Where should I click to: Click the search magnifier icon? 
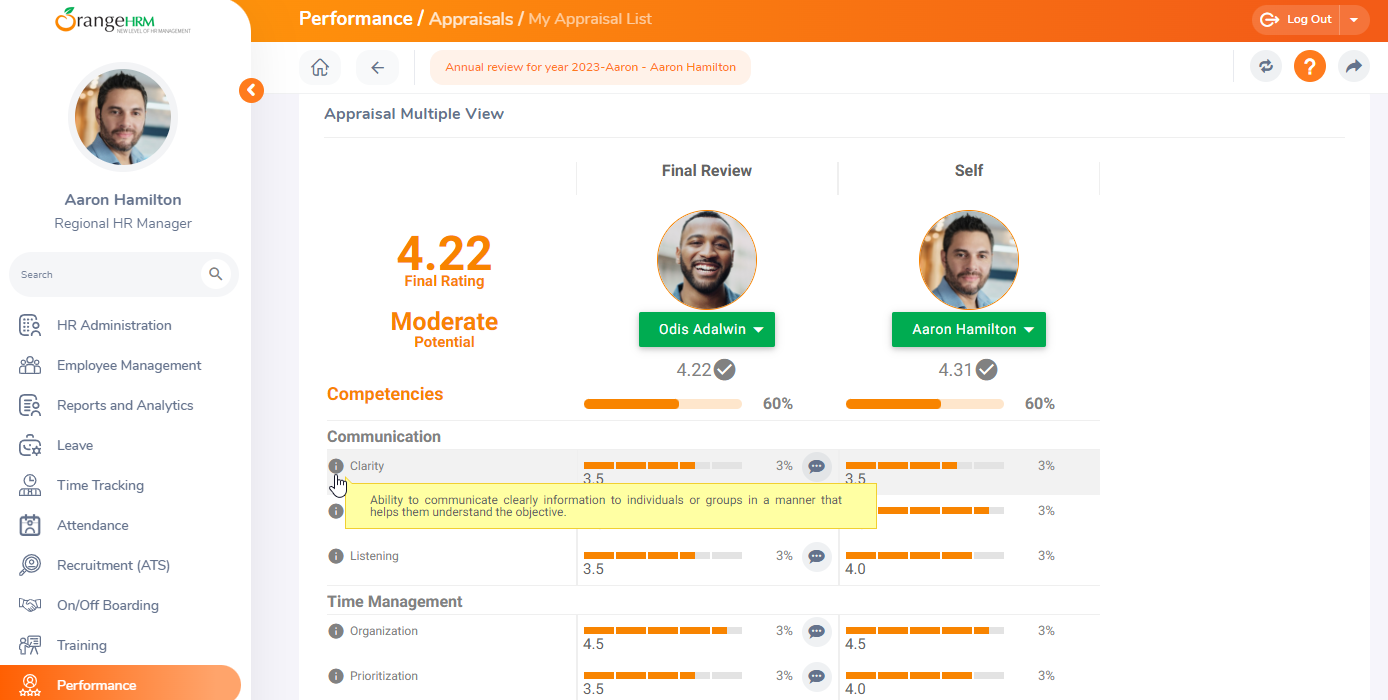[x=215, y=274]
